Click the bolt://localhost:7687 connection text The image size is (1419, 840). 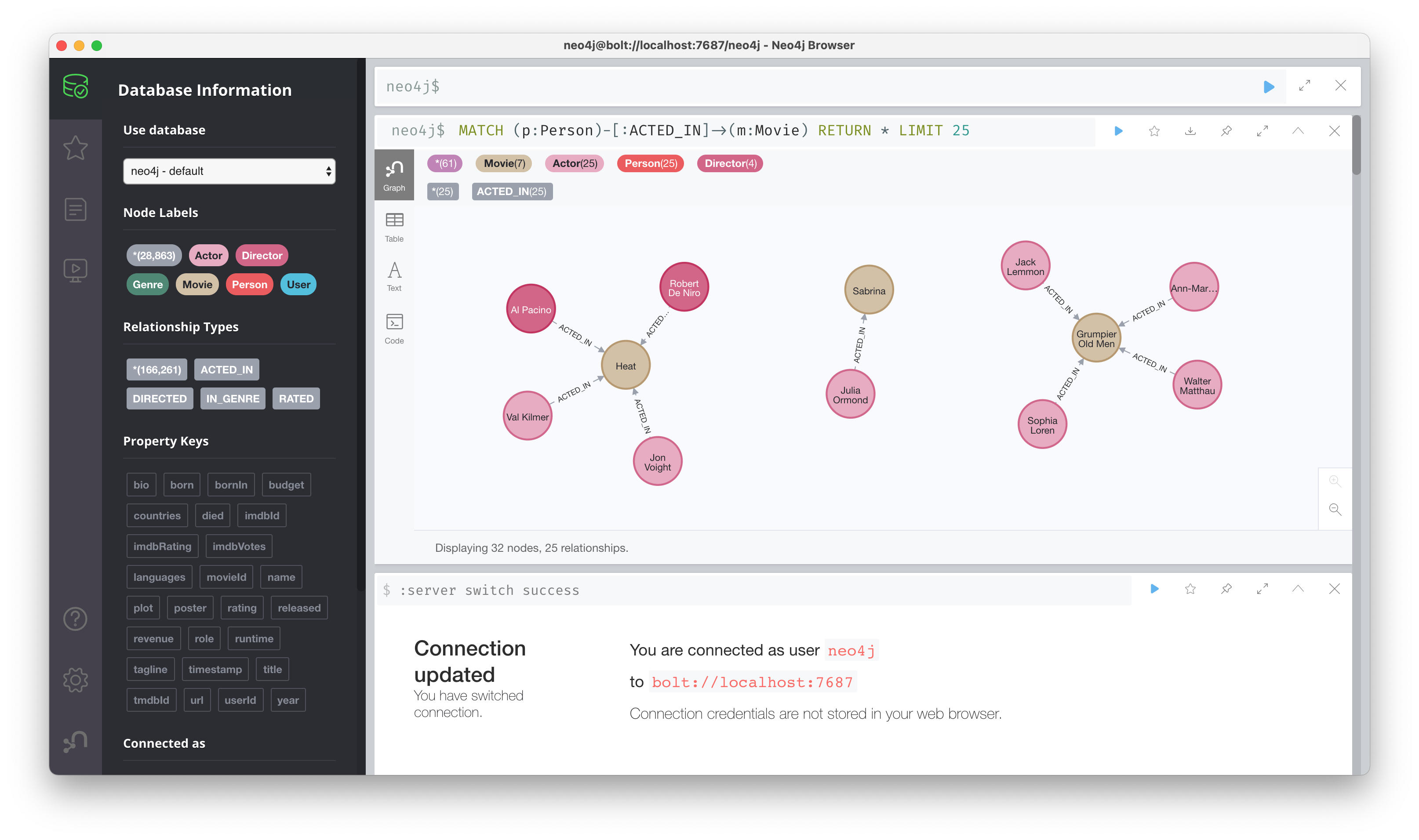pos(752,682)
